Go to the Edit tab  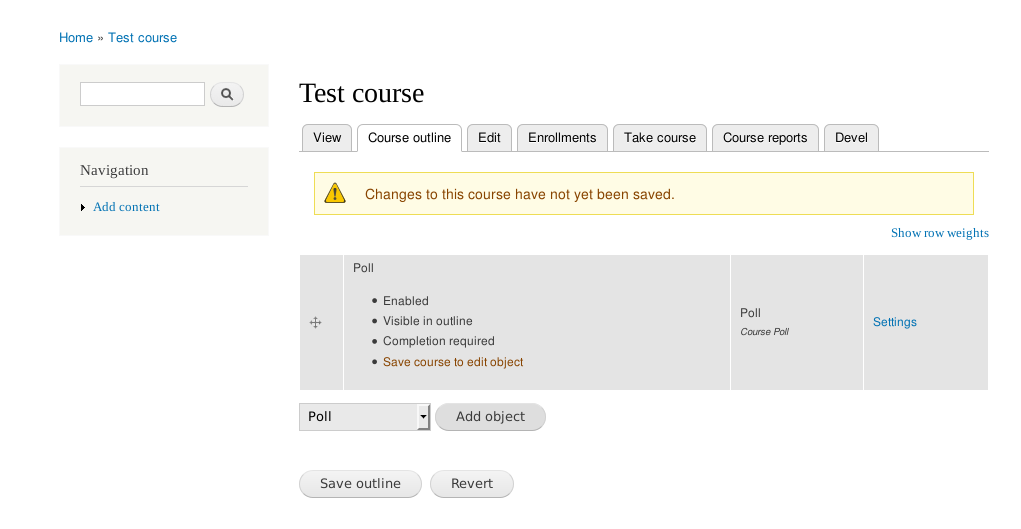coord(490,138)
